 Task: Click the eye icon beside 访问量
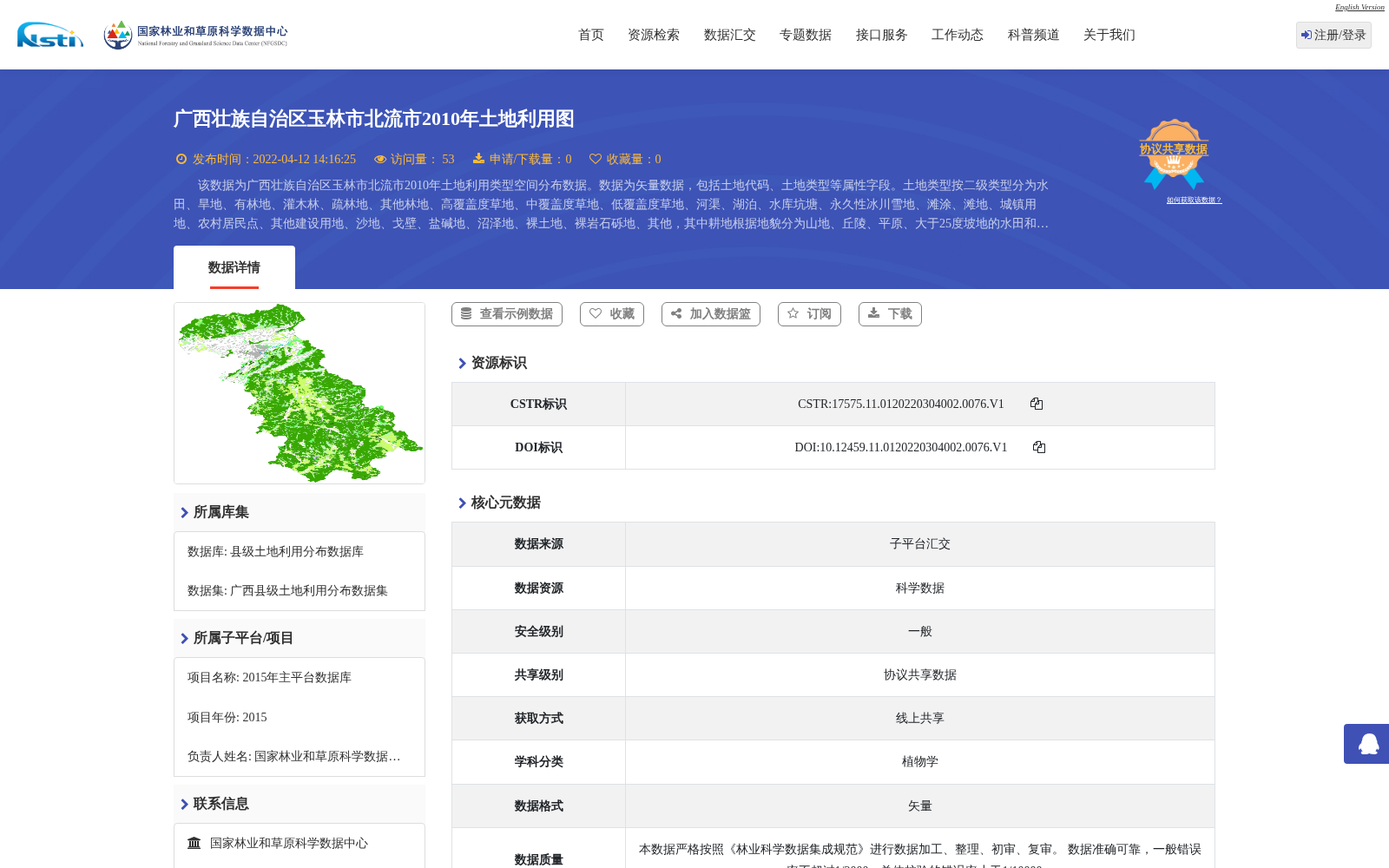point(380,159)
